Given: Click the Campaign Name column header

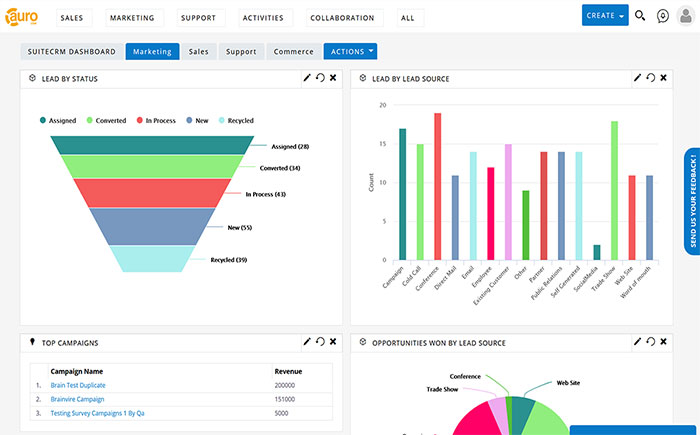Looking at the screenshot, I should pyautogui.click(x=77, y=371).
